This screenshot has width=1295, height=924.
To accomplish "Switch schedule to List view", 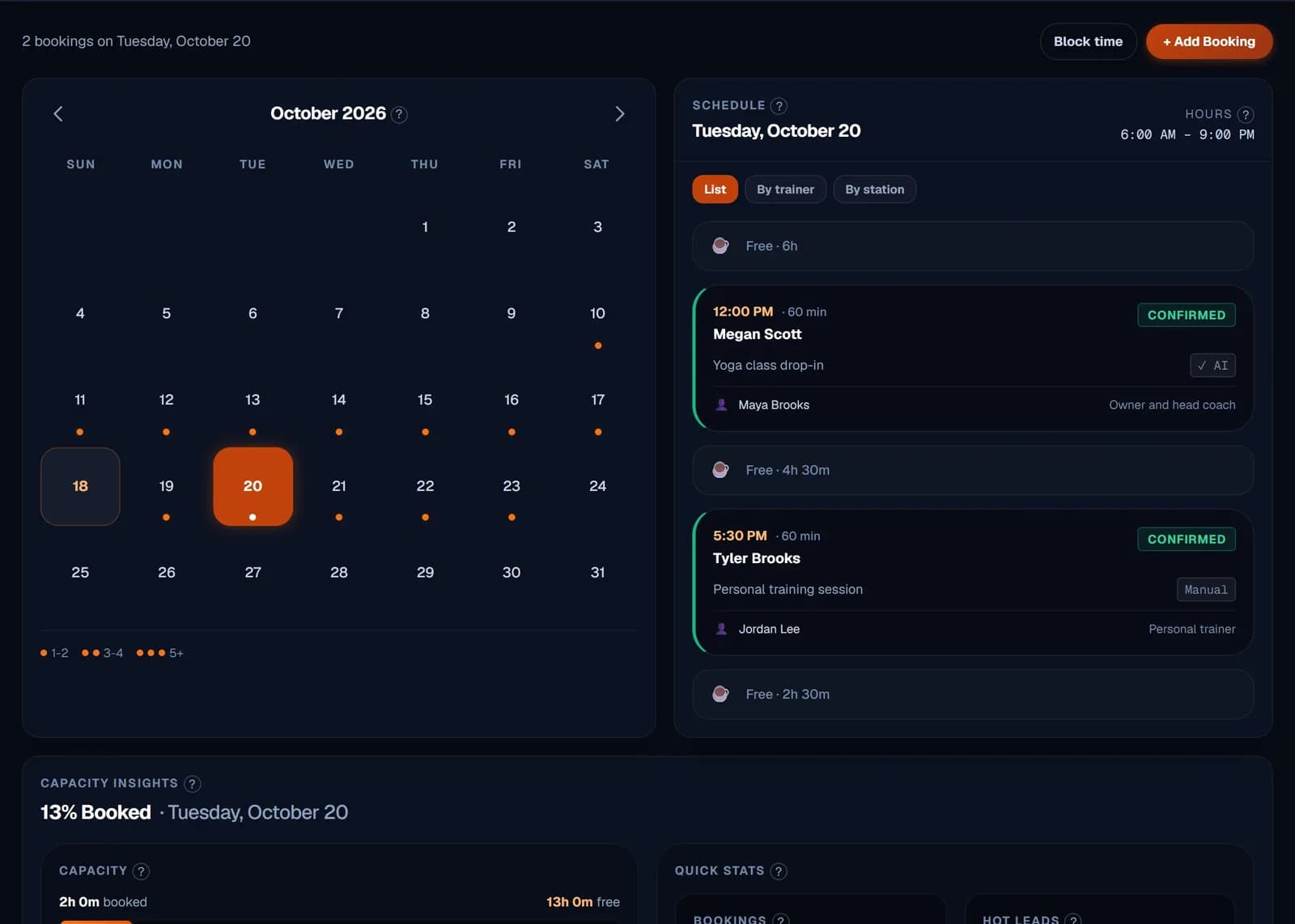I will tap(715, 189).
